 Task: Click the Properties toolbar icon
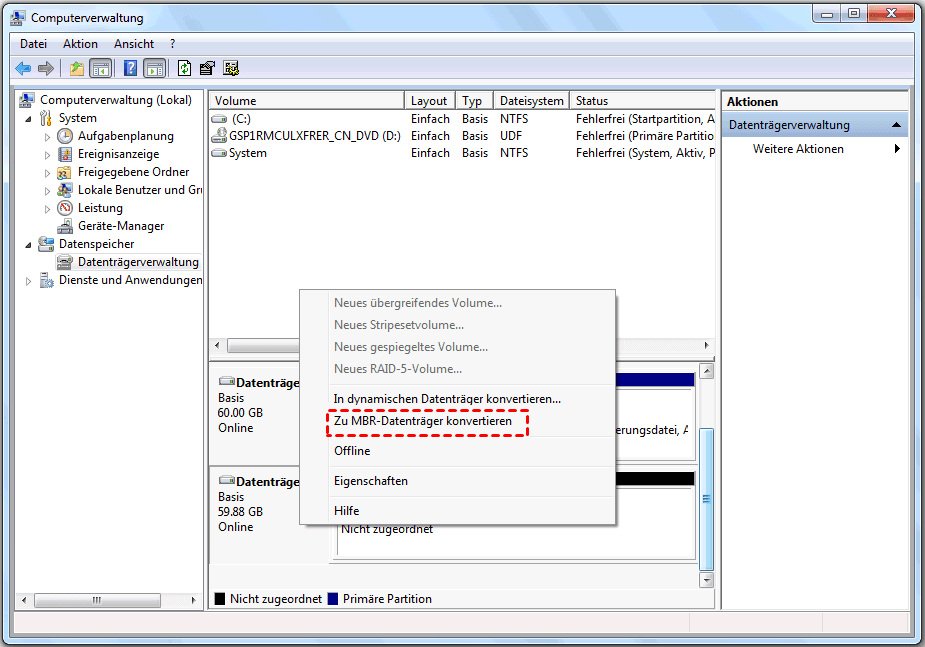pos(207,68)
